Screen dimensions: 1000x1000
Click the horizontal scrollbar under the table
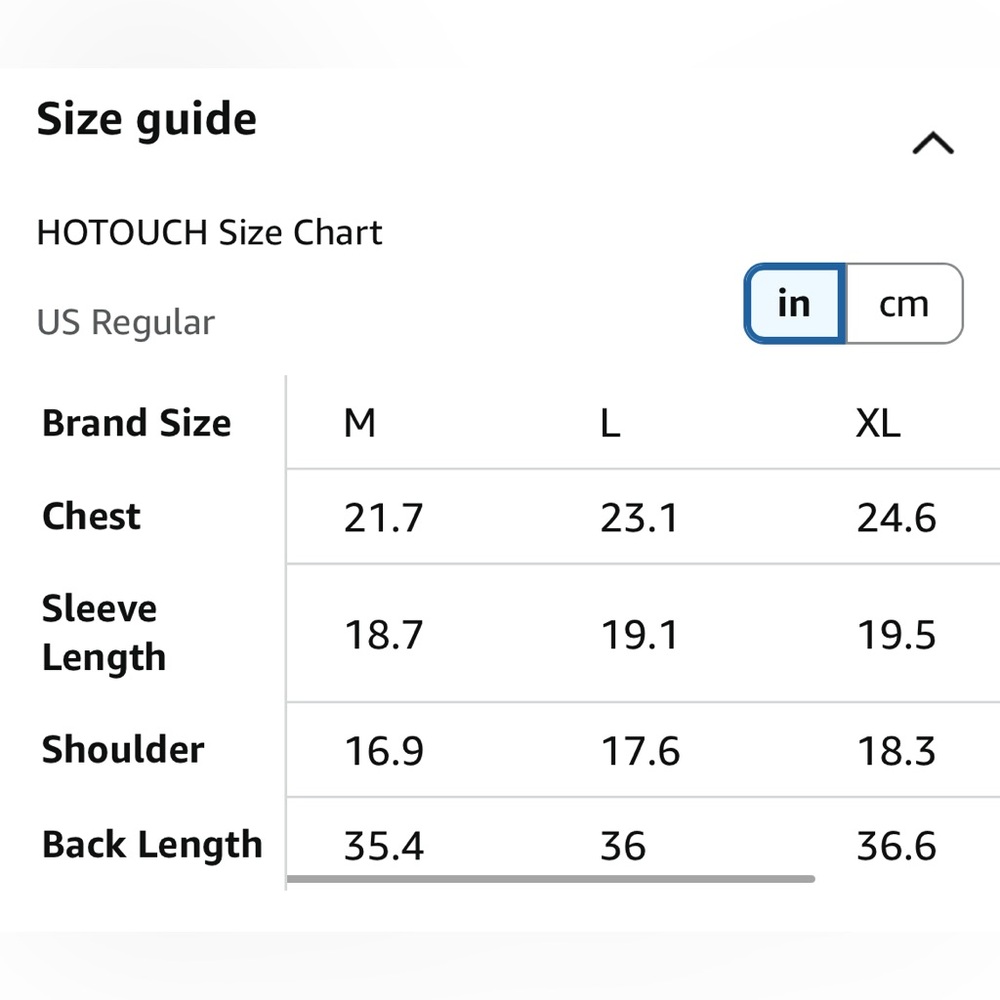tap(551, 879)
